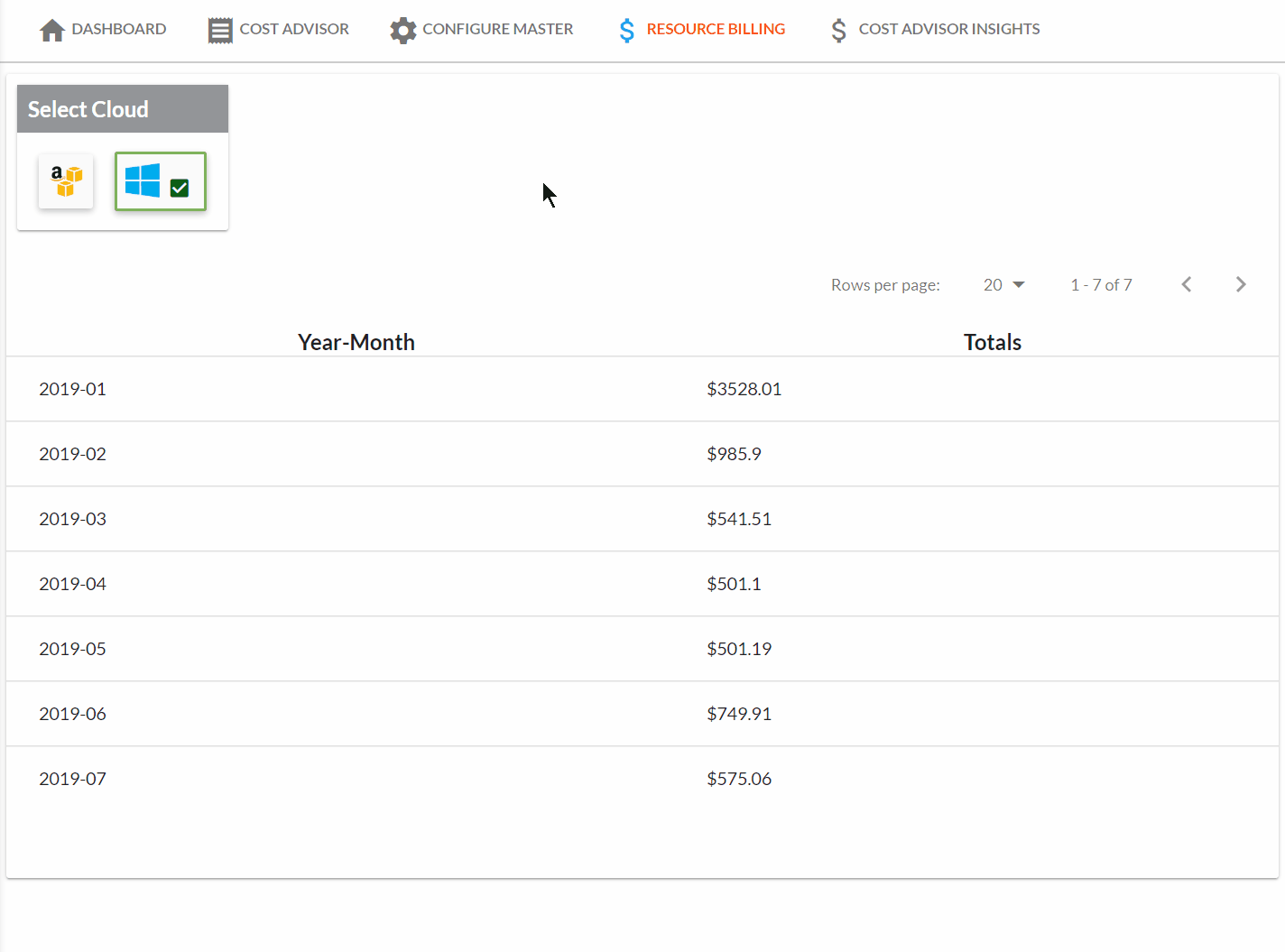Select the 2019-06 row
This screenshot has height=952, width=1285.
click(642, 714)
